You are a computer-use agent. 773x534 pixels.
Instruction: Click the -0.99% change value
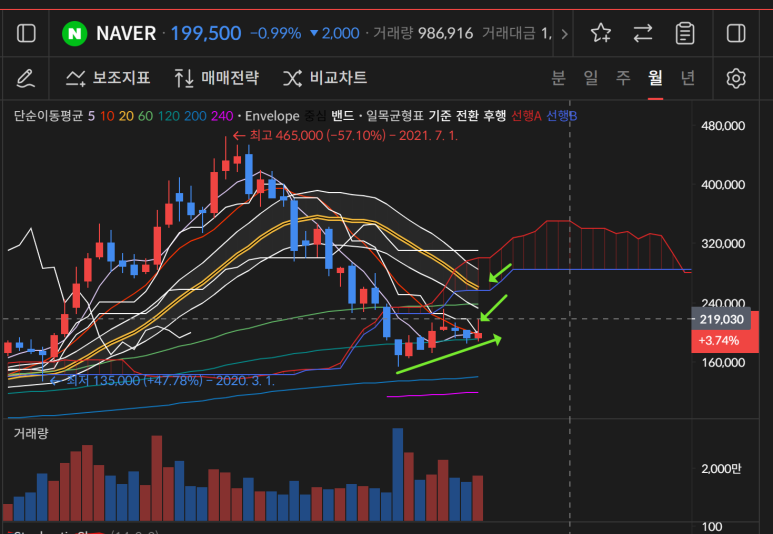click(x=276, y=34)
